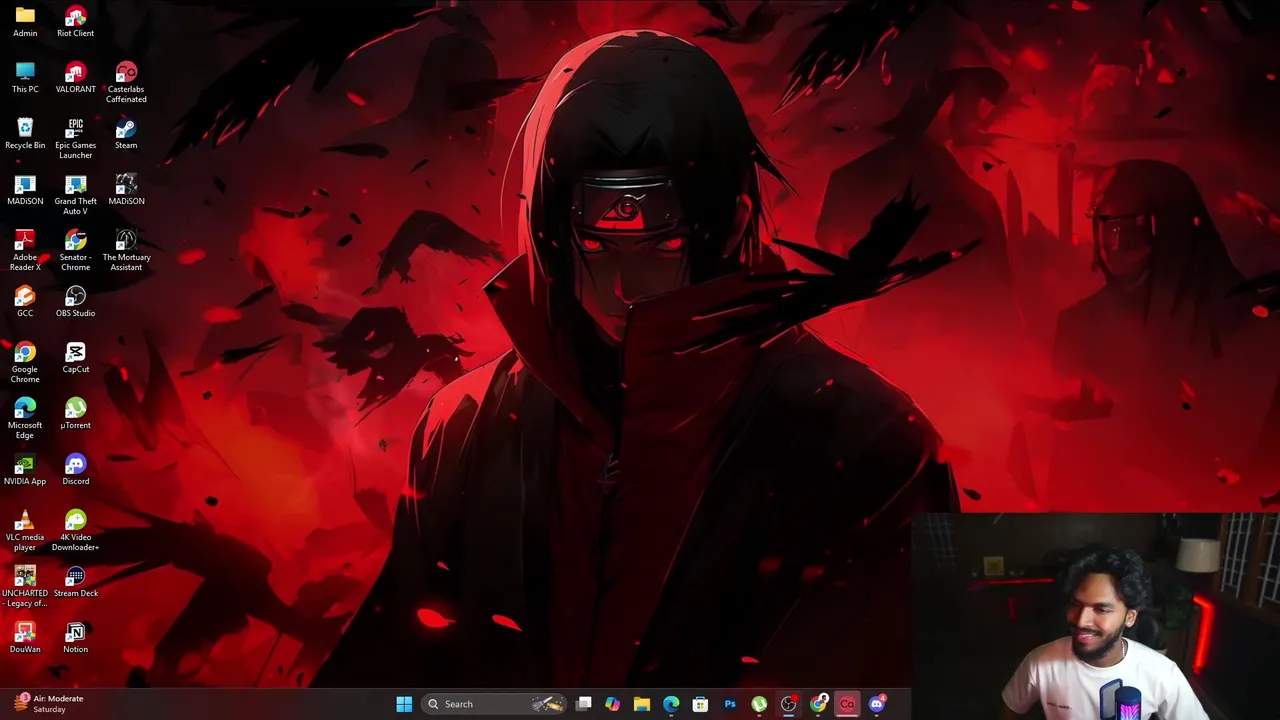
Task: Select the µTorrent desktop shortcut
Action: point(75,413)
